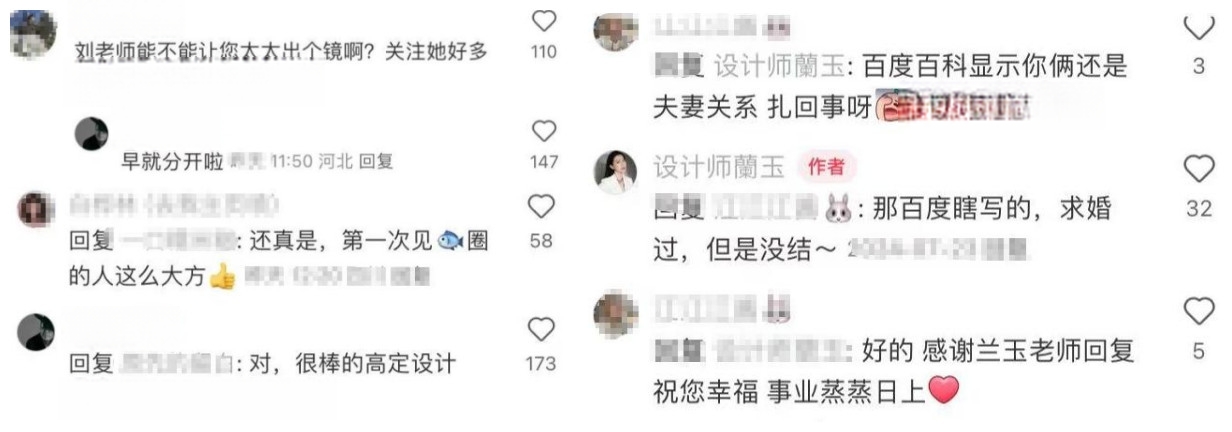Like the comment asking 刘老师 about his wife
This screenshot has height=432, width=1232.
(x=541, y=20)
